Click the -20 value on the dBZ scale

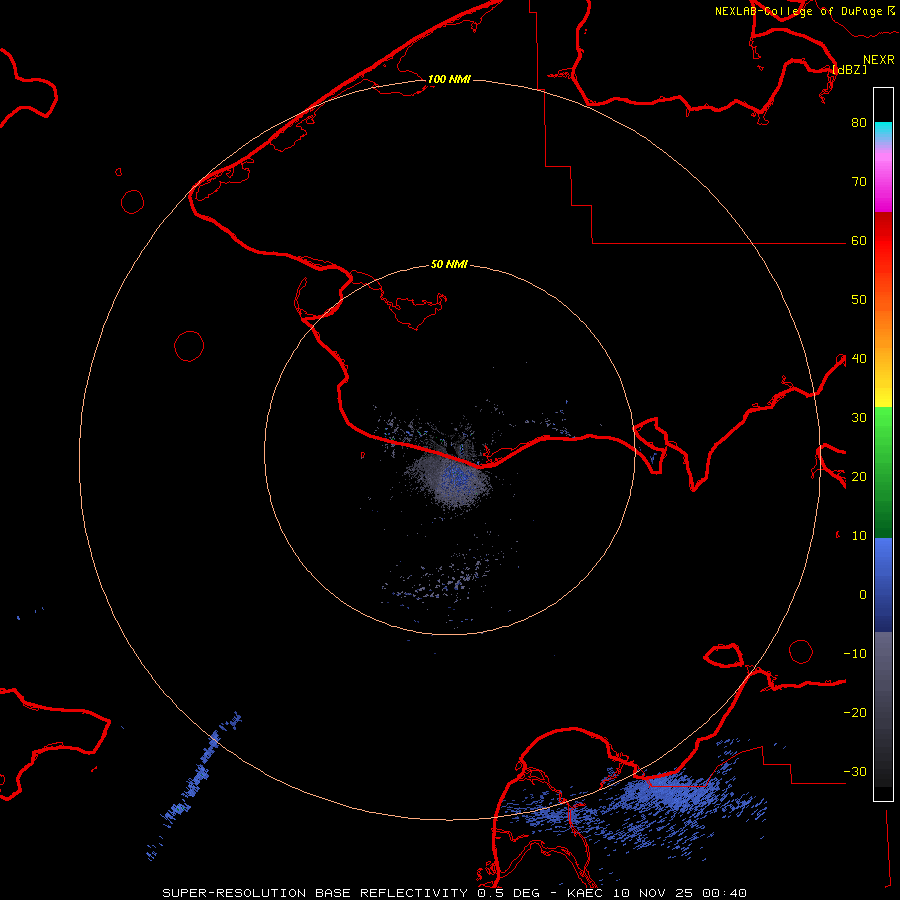coord(855,712)
